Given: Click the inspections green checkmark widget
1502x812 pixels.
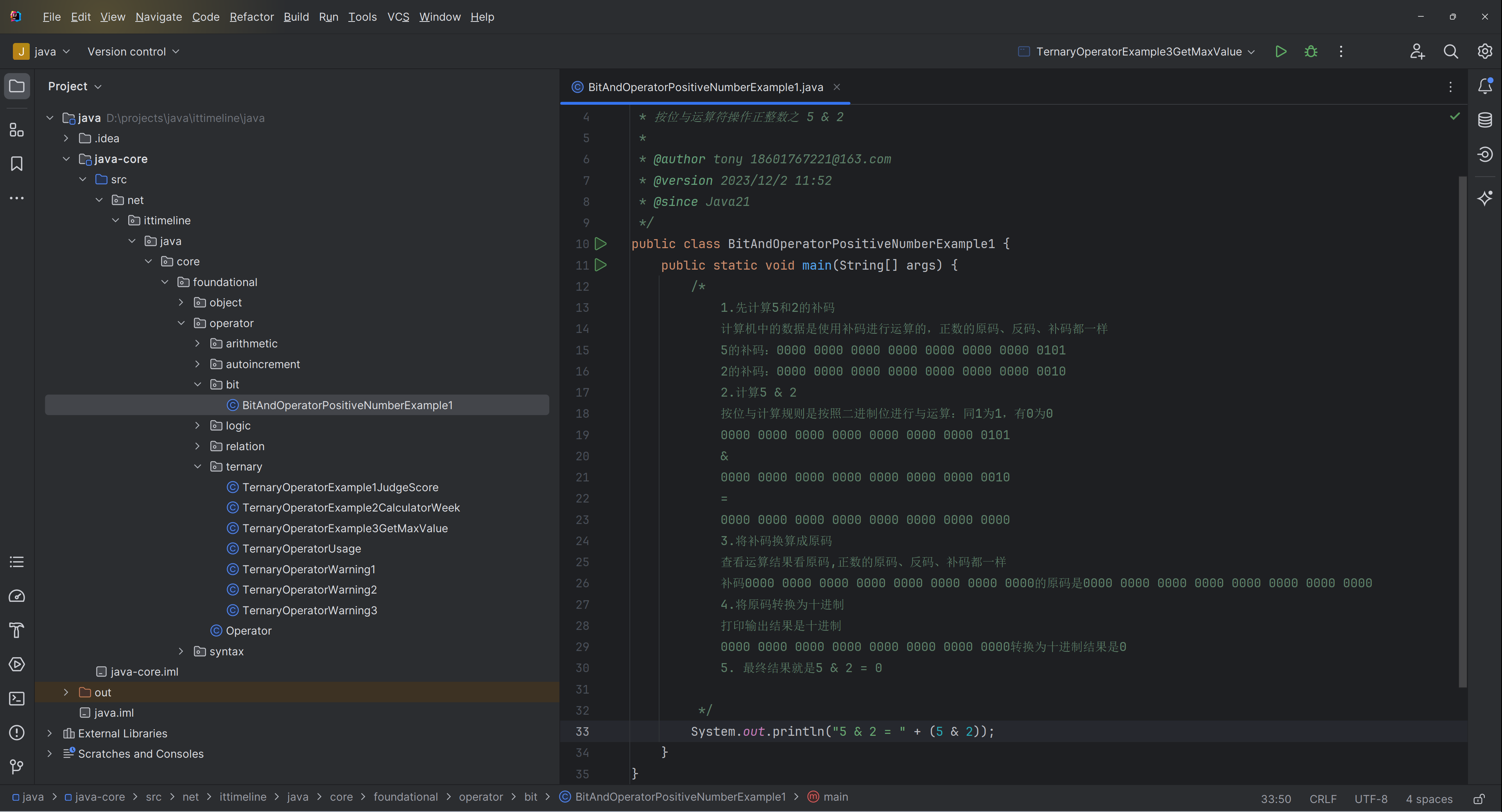Looking at the screenshot, I should [x=1455, y=116].
